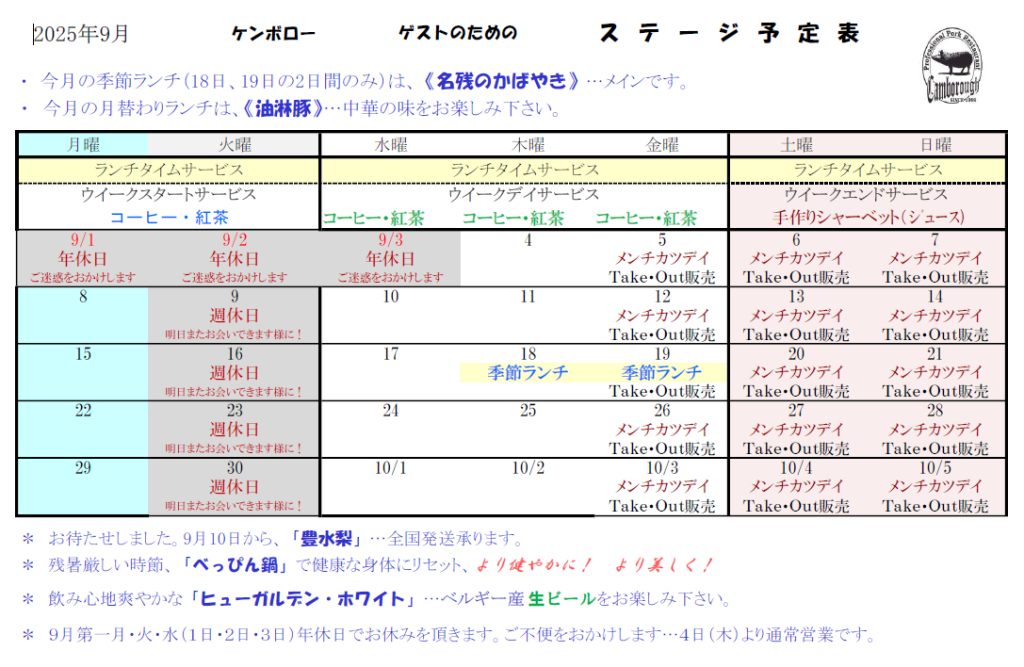Click the '油淋豚' monthly lunch name
The image size is (1024, 667).
coord(283,108)
